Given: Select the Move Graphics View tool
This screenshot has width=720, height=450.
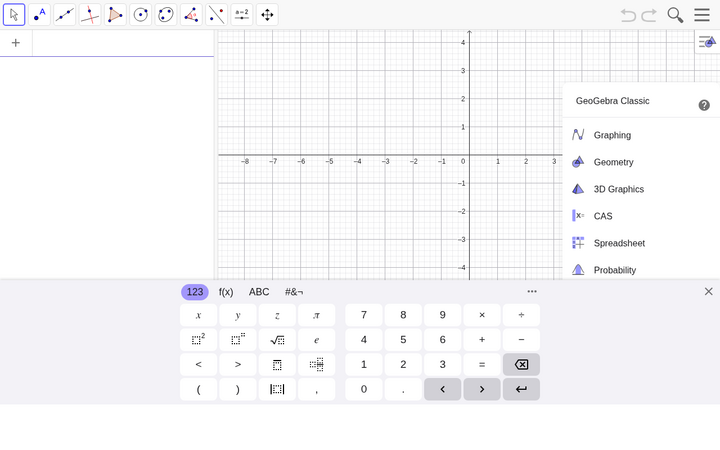Looking at the screenshot, I should [x=267, y=15].
